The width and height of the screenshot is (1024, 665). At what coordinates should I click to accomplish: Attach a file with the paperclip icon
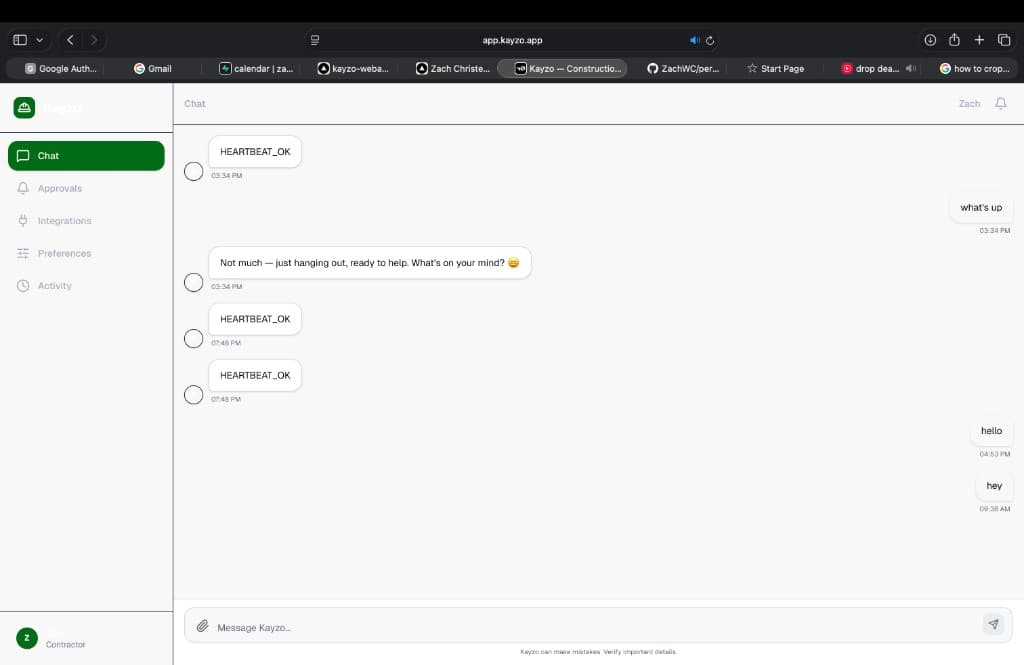click(203, 626)
